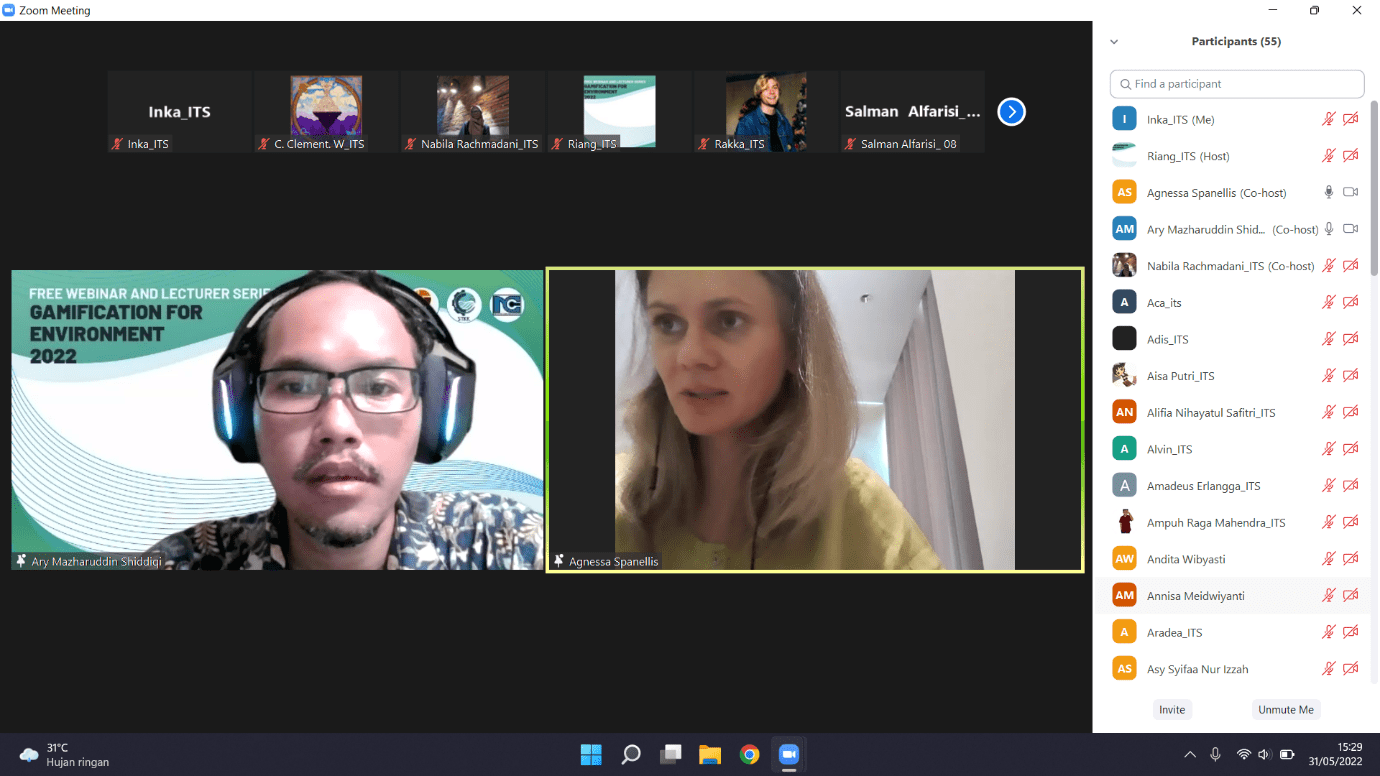1380x776 pixels.
Task: Click camera icon for Agnessa Spanellis
Action: click(1350, 192)
